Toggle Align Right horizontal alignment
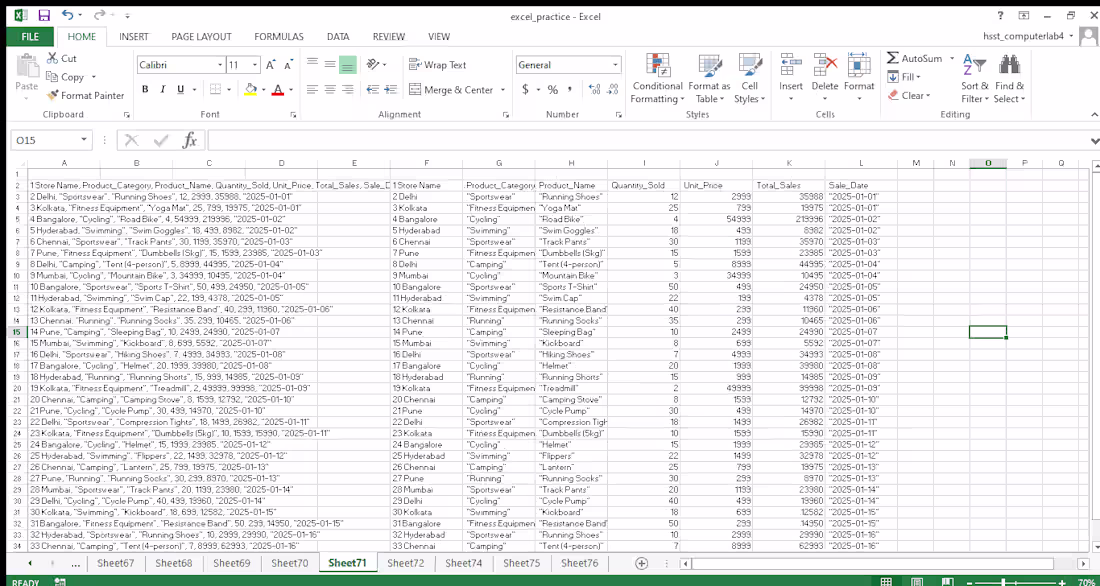 347,89
